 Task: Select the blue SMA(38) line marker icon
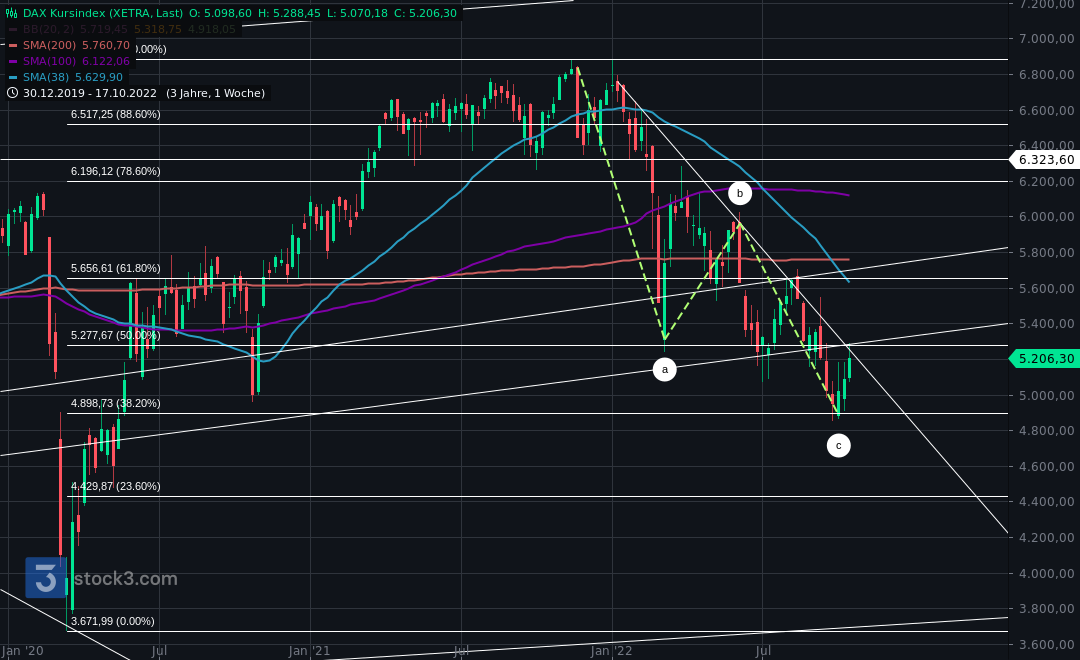click(14, 76)
